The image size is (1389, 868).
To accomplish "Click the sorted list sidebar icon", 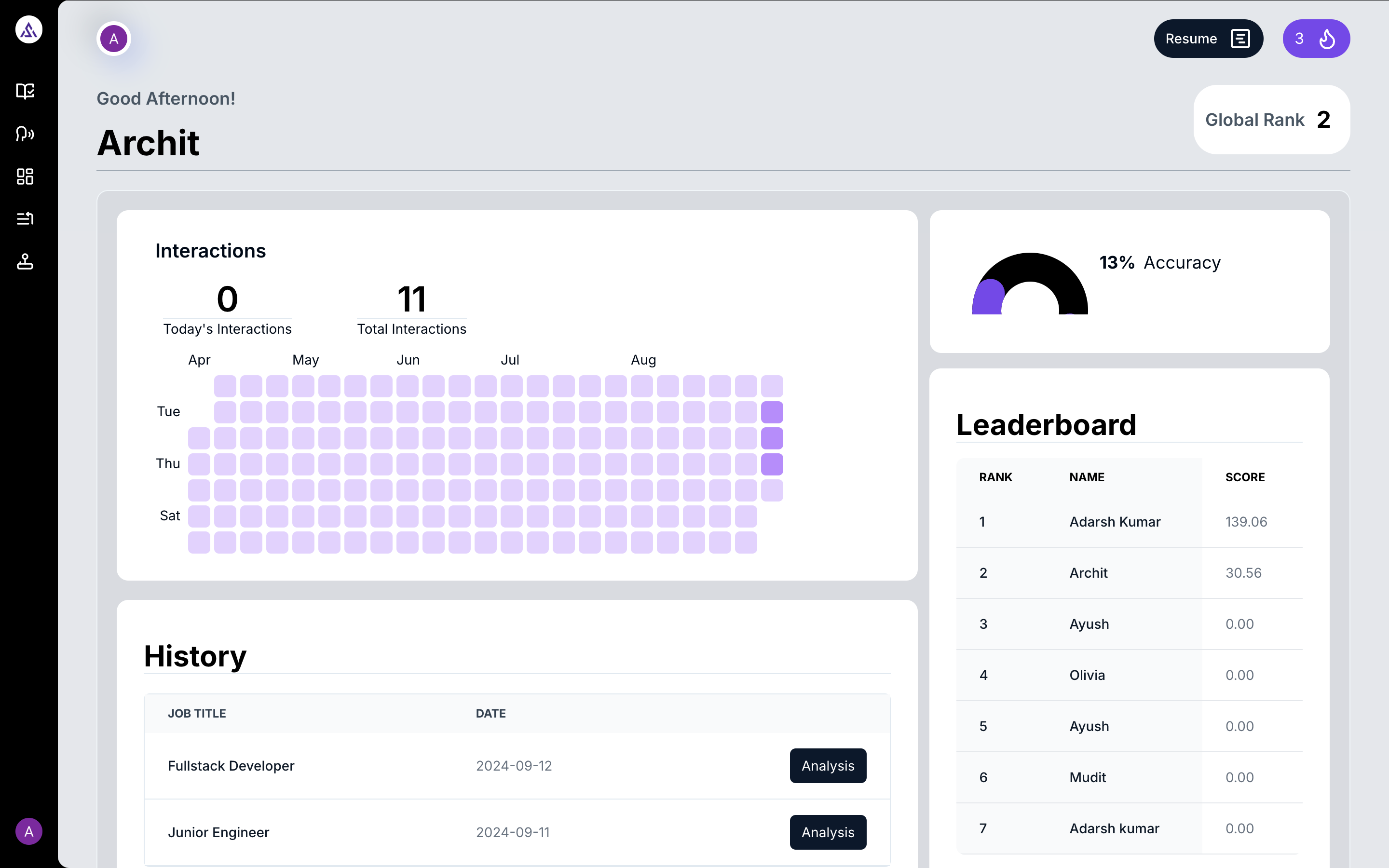I will [x=25, y=219].
